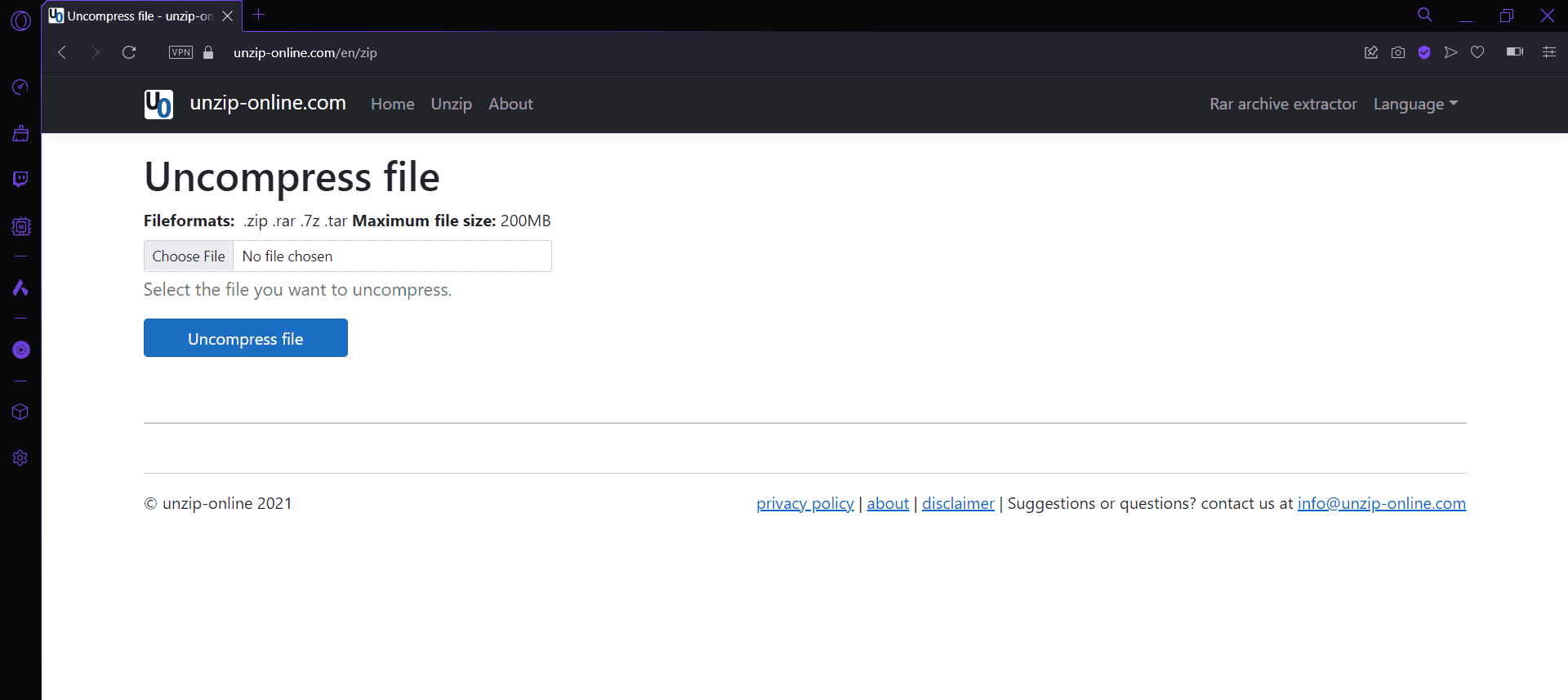Go forward with the forward arrow
Viewport: 1568px width, 700px height.
[x=96, y=52]
